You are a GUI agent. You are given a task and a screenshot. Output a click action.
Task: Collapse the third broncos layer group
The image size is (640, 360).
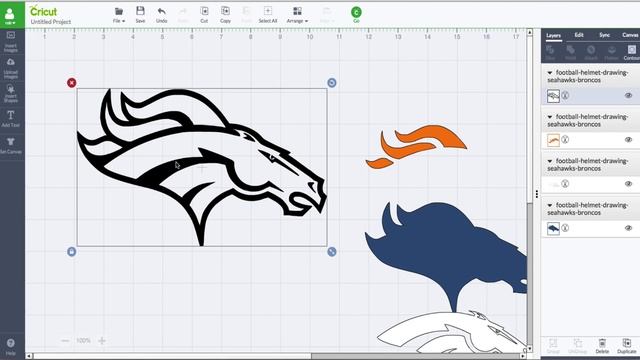click(550, 161)
